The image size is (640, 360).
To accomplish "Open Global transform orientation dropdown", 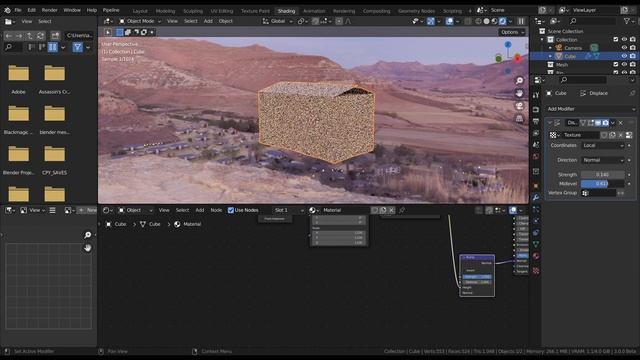I will click(x=278, y=21).
